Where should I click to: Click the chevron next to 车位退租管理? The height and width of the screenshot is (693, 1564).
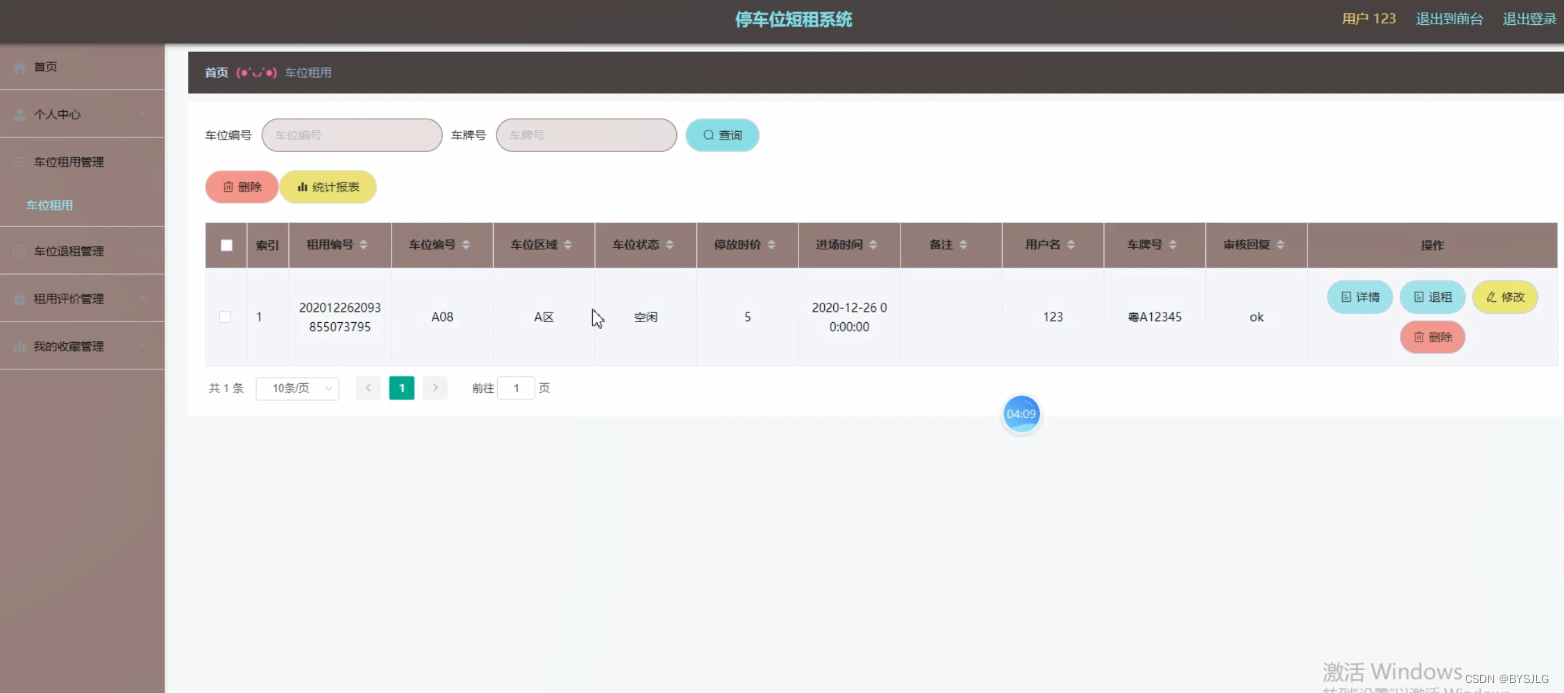(144, 251)
